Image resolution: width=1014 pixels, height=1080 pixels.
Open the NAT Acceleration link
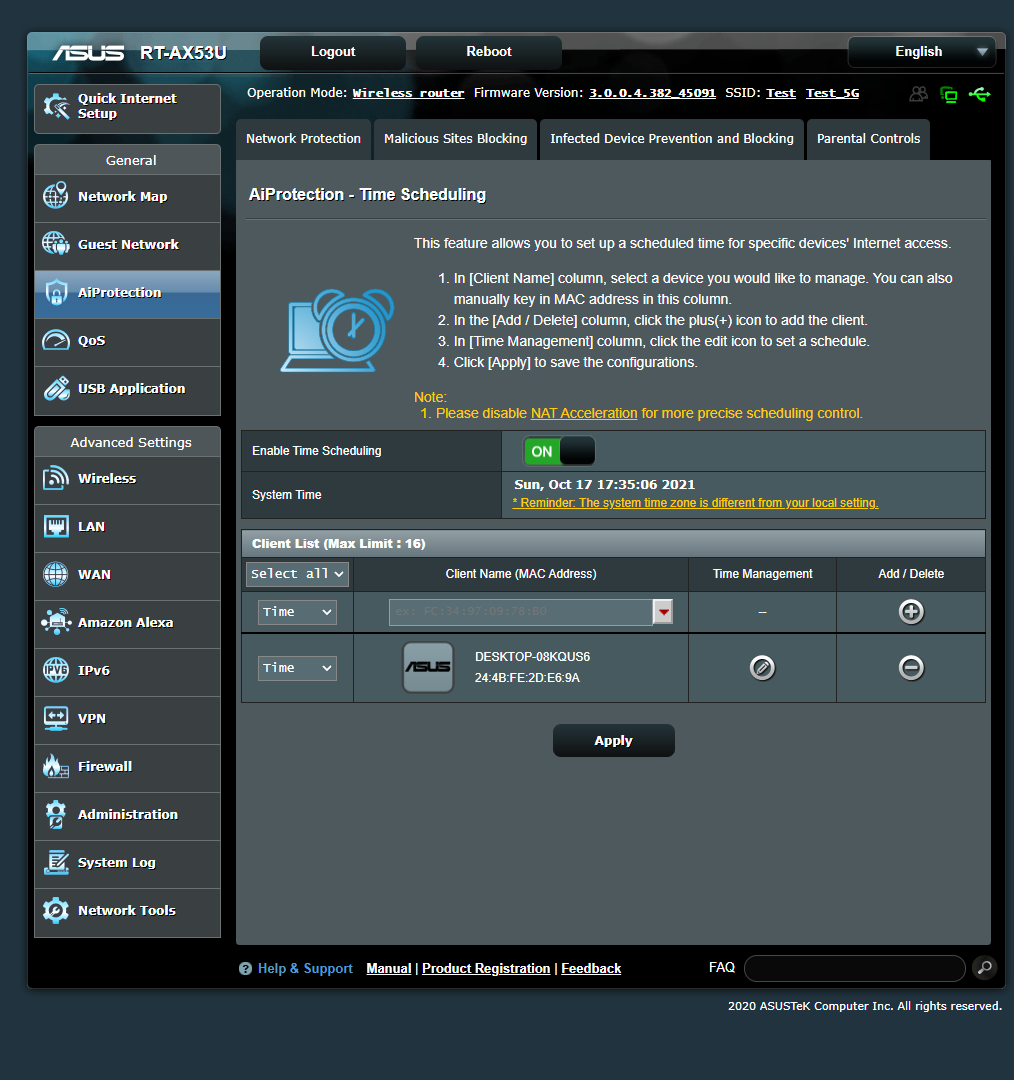point(583,413)
